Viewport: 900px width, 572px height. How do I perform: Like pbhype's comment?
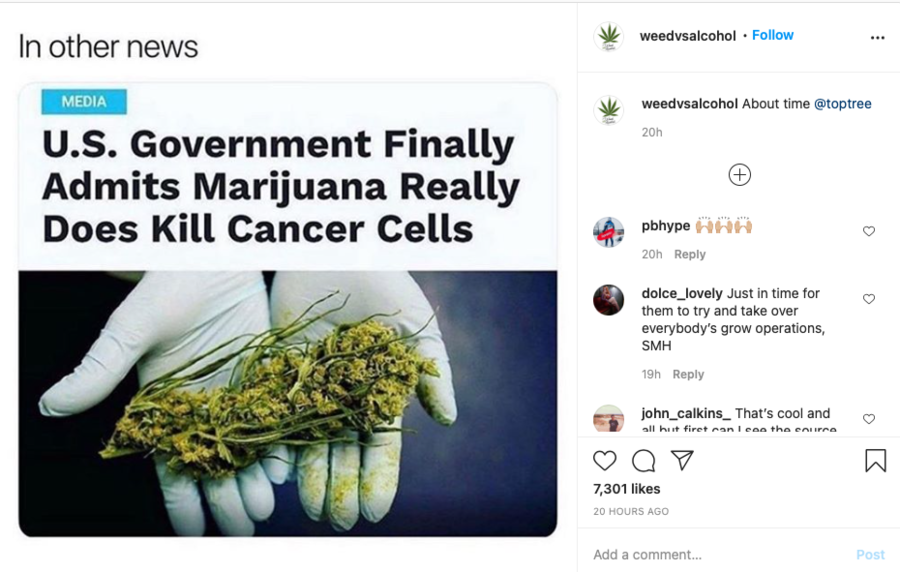[868, 231]
